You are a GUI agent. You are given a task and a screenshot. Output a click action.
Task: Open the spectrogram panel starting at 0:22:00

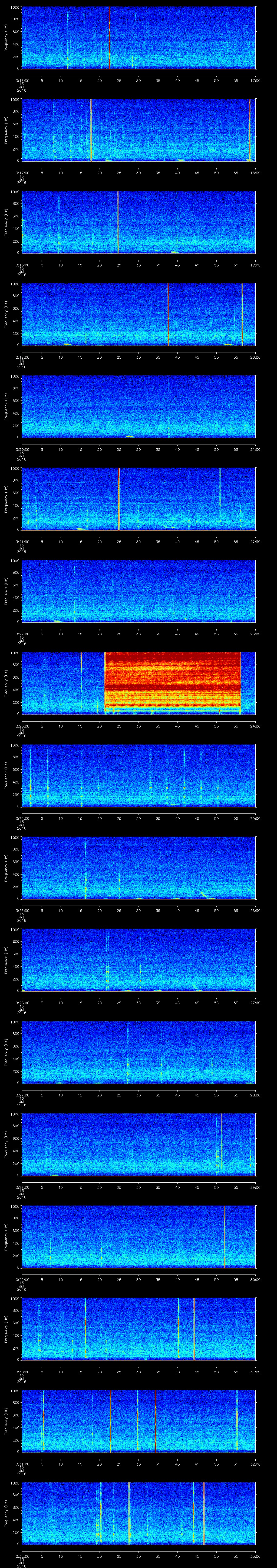point(138,591)
